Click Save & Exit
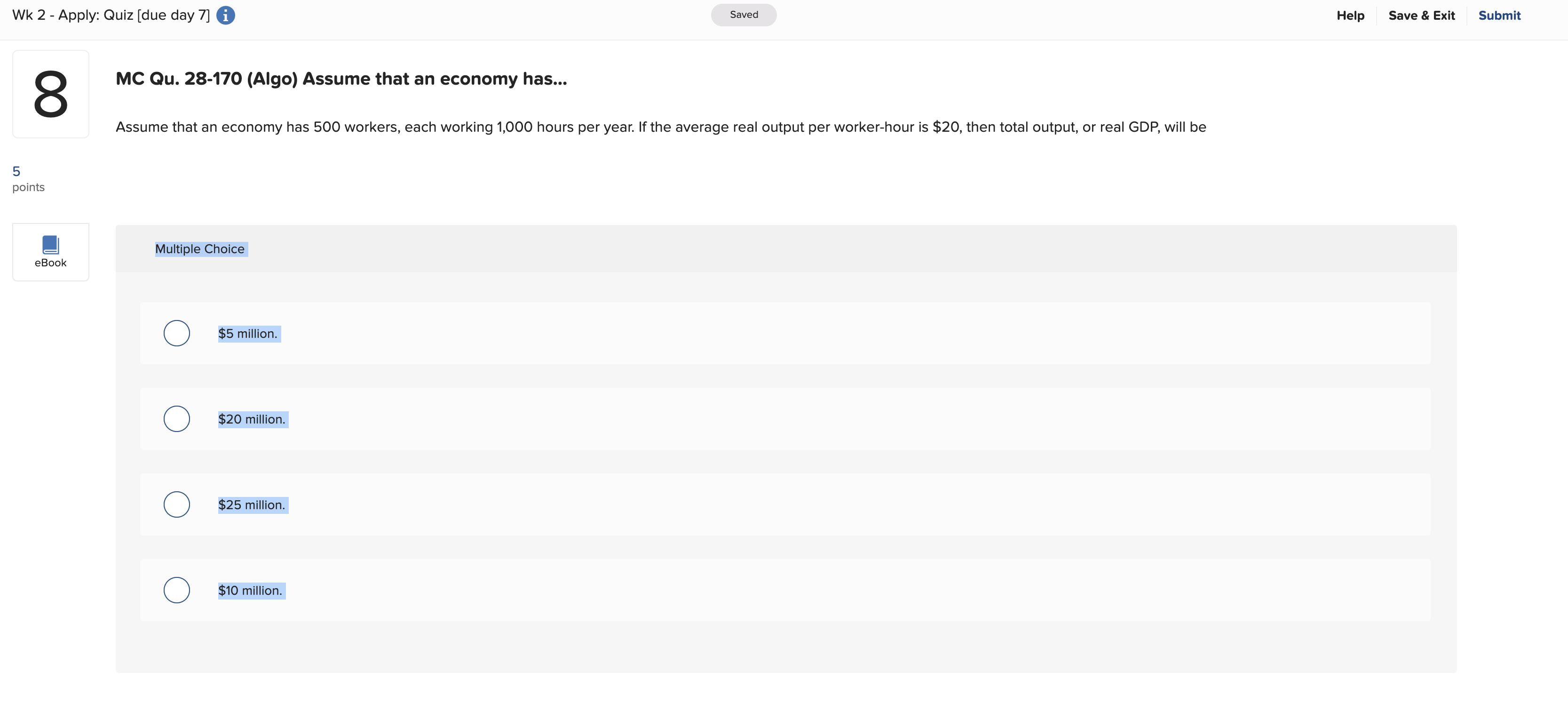Viewport: 1568px width, 704px height. point(1421,16)
